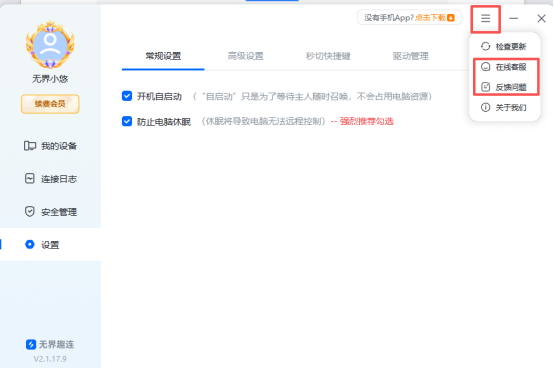This screenshot has height=369, width=554.
Task: Click version text V2.1.17.9
Action: click(x=50, y=359)
